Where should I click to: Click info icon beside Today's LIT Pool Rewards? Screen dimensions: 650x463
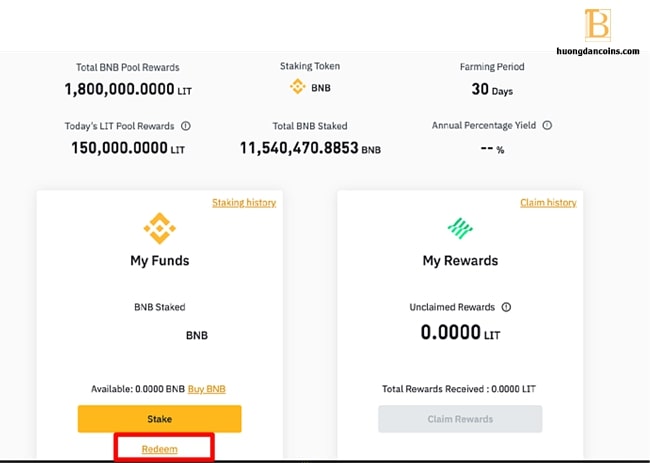click(186, 126)
